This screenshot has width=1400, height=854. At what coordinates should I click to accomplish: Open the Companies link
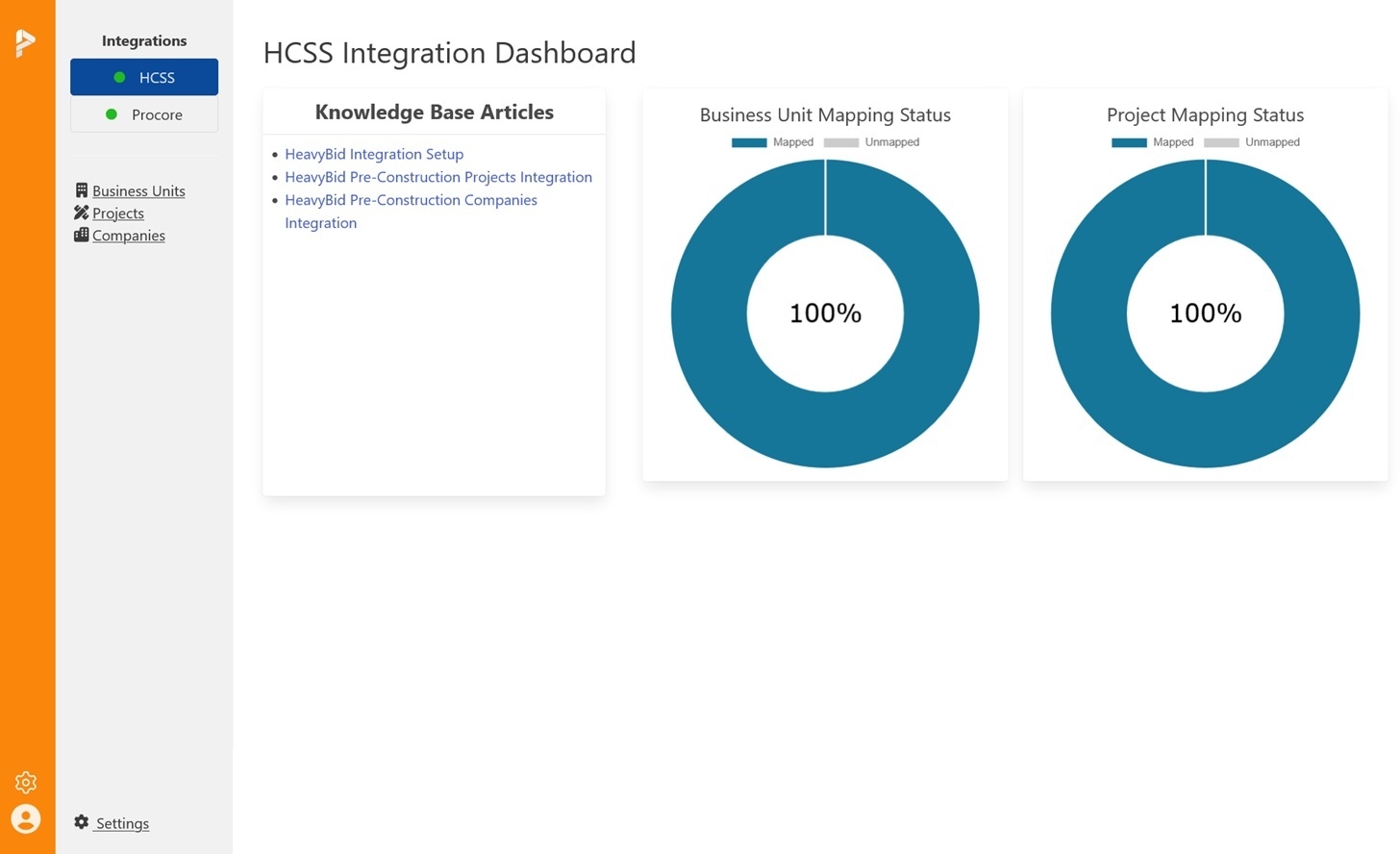(x=129, y=236)
